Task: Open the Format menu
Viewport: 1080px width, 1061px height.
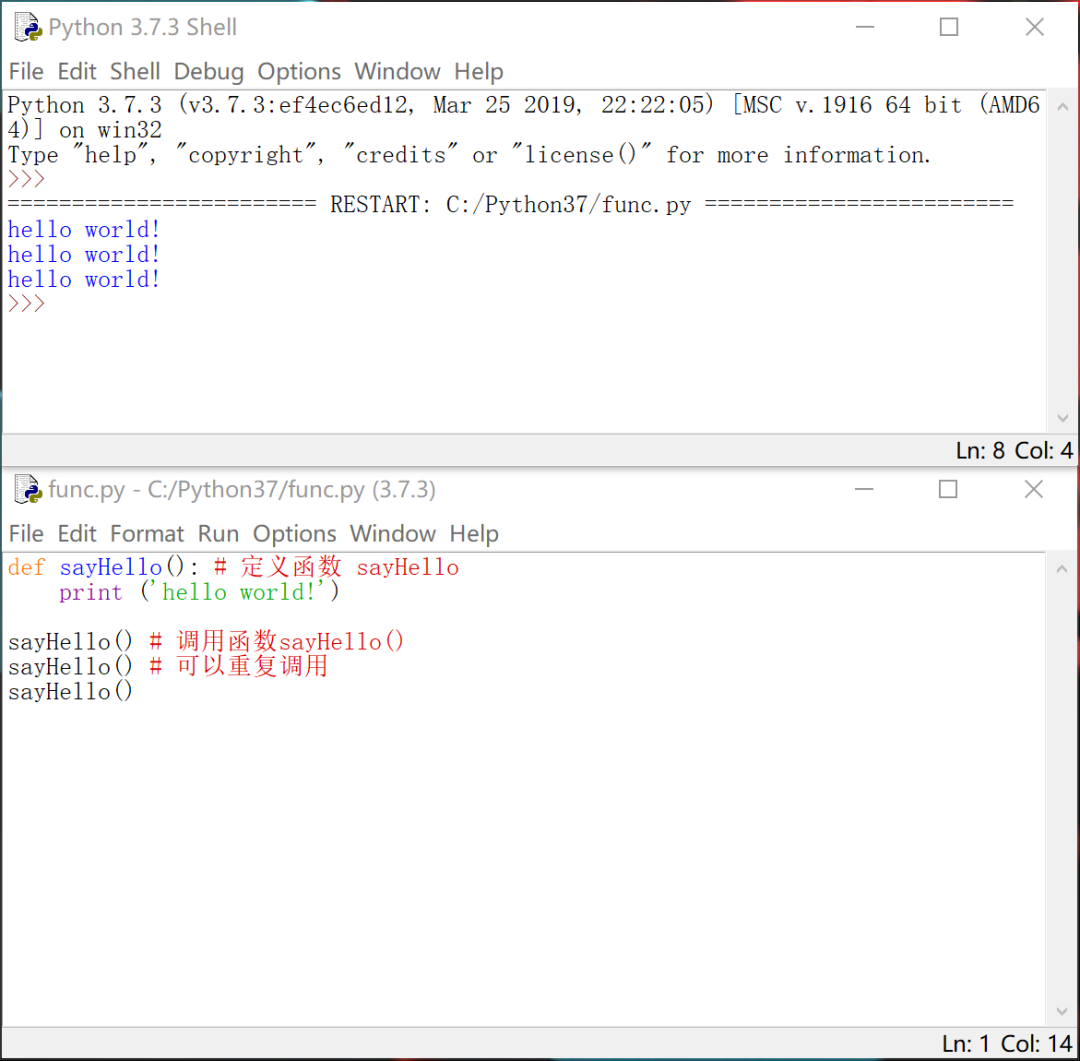Action: click(147, 534)
